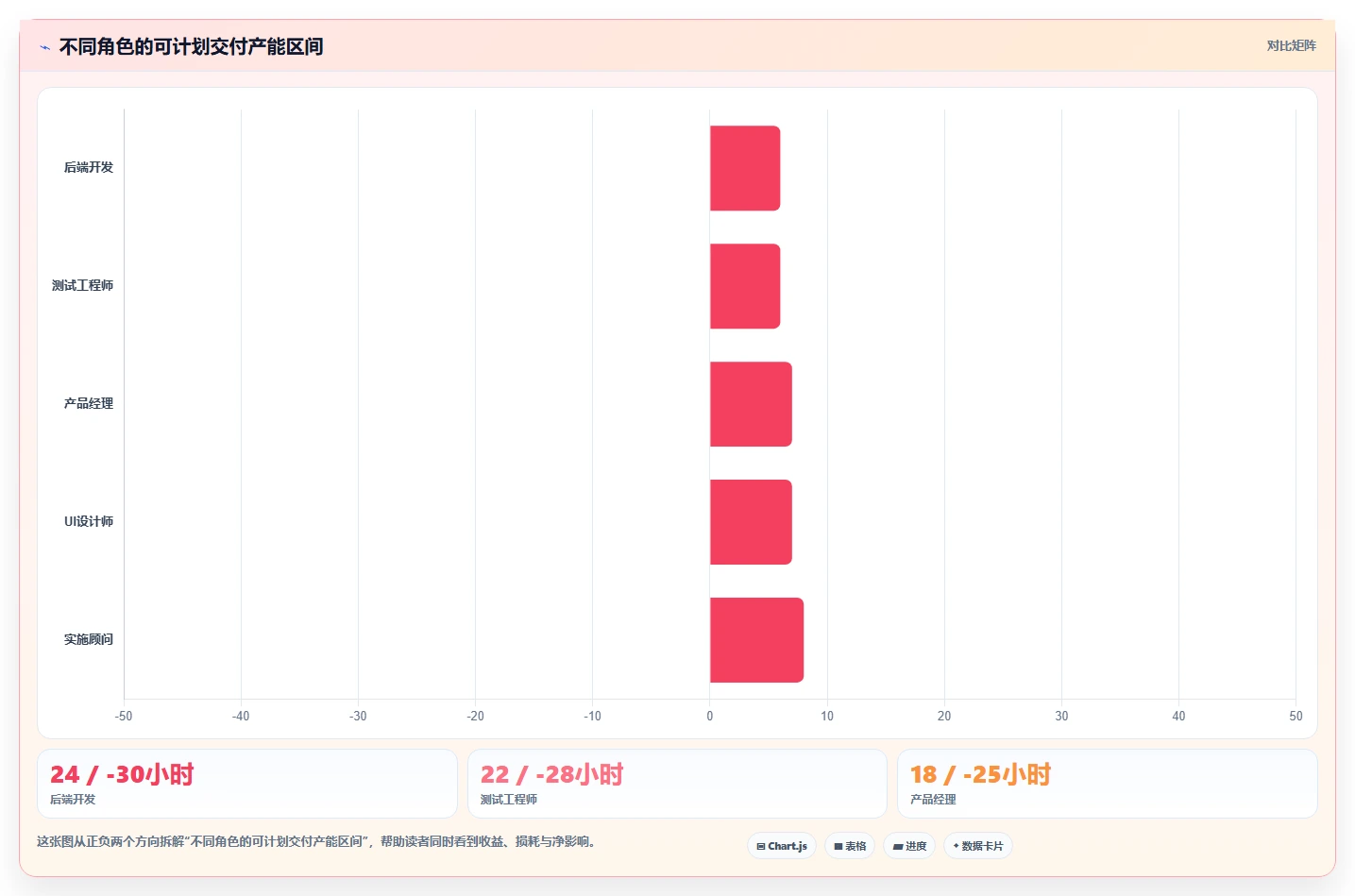Click the -20 tick on x-axis

pyautogui.click(x=475, y=716)
